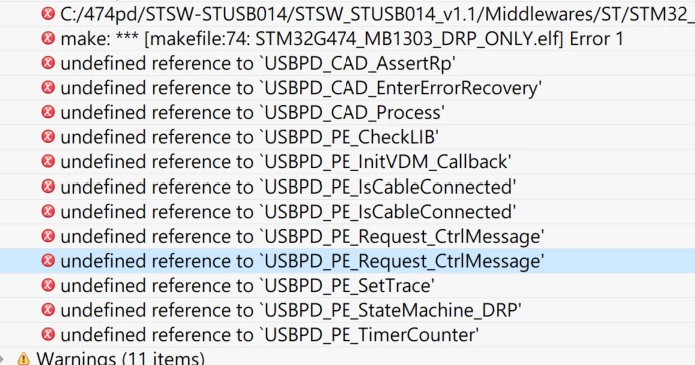Expand the Warnings (11 items) group
The image size is (695, 365).
(2, 358)
